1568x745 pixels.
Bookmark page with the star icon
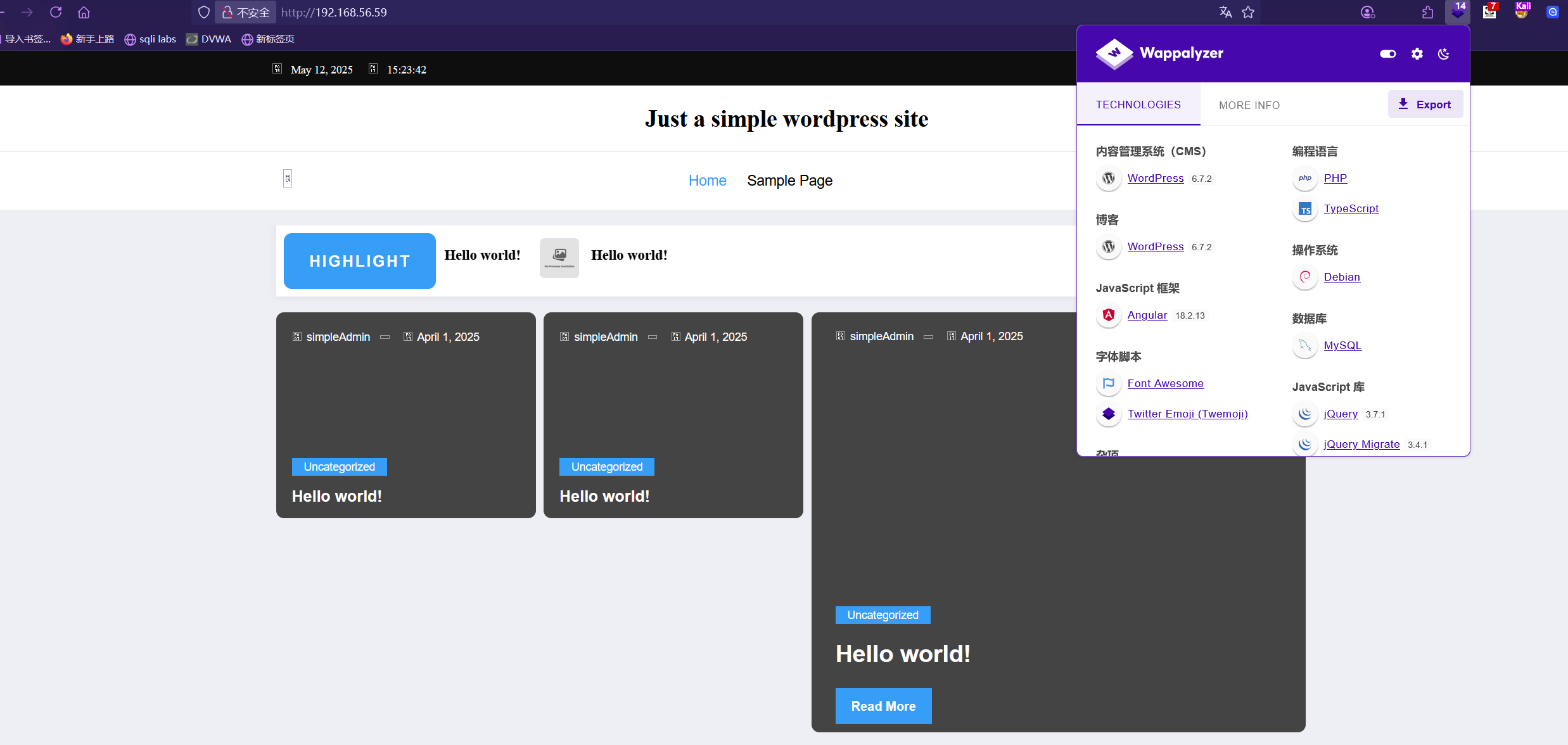coord(1248,12)
